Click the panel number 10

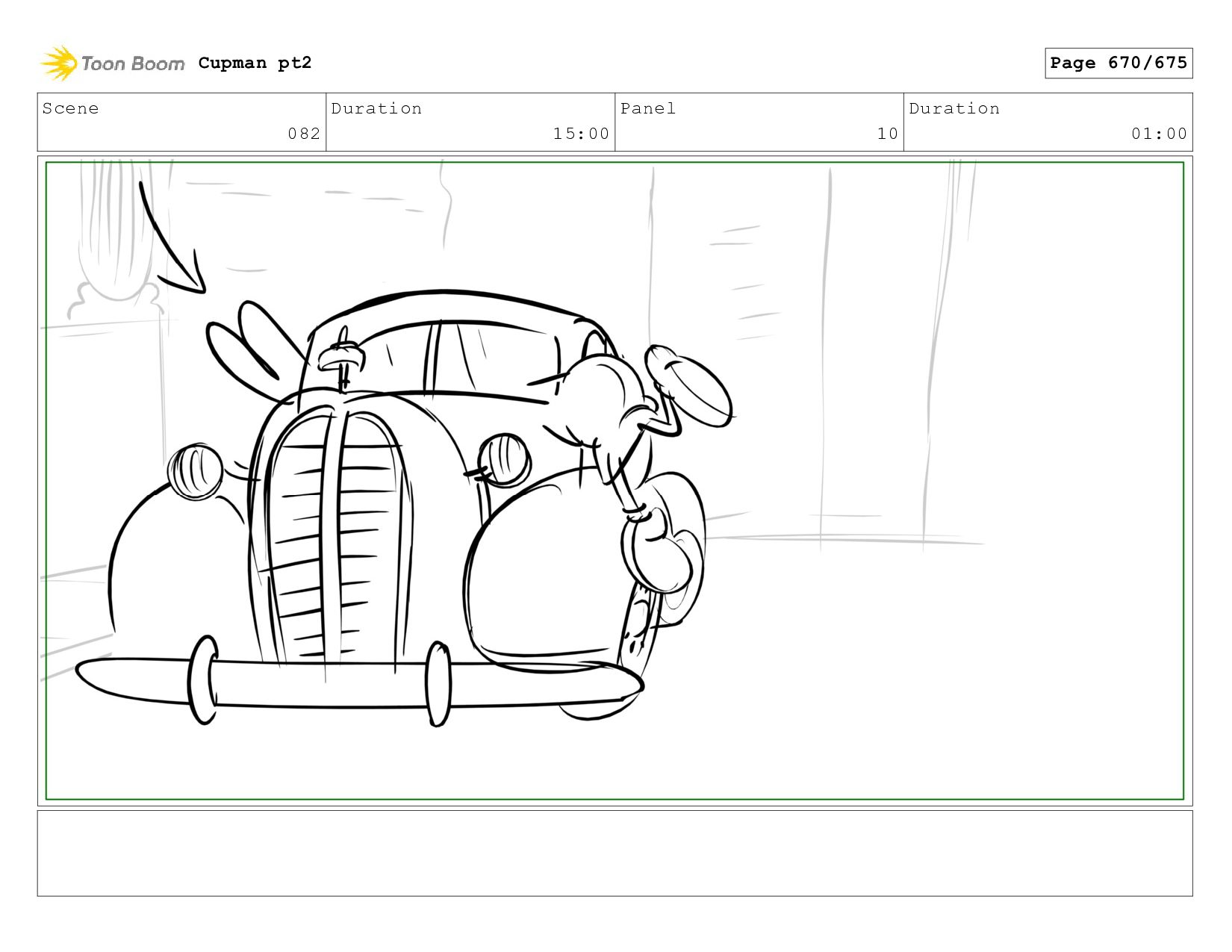886,134
